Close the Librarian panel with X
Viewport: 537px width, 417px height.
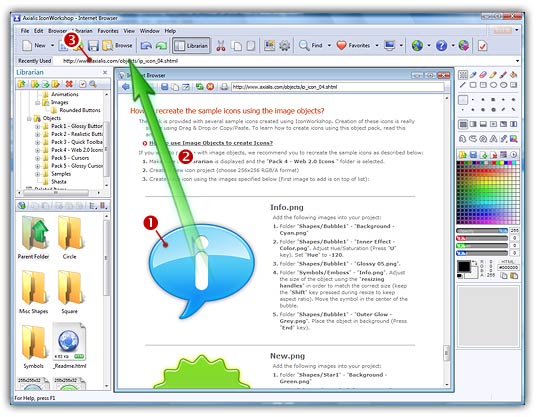click(x=105, y=72)
